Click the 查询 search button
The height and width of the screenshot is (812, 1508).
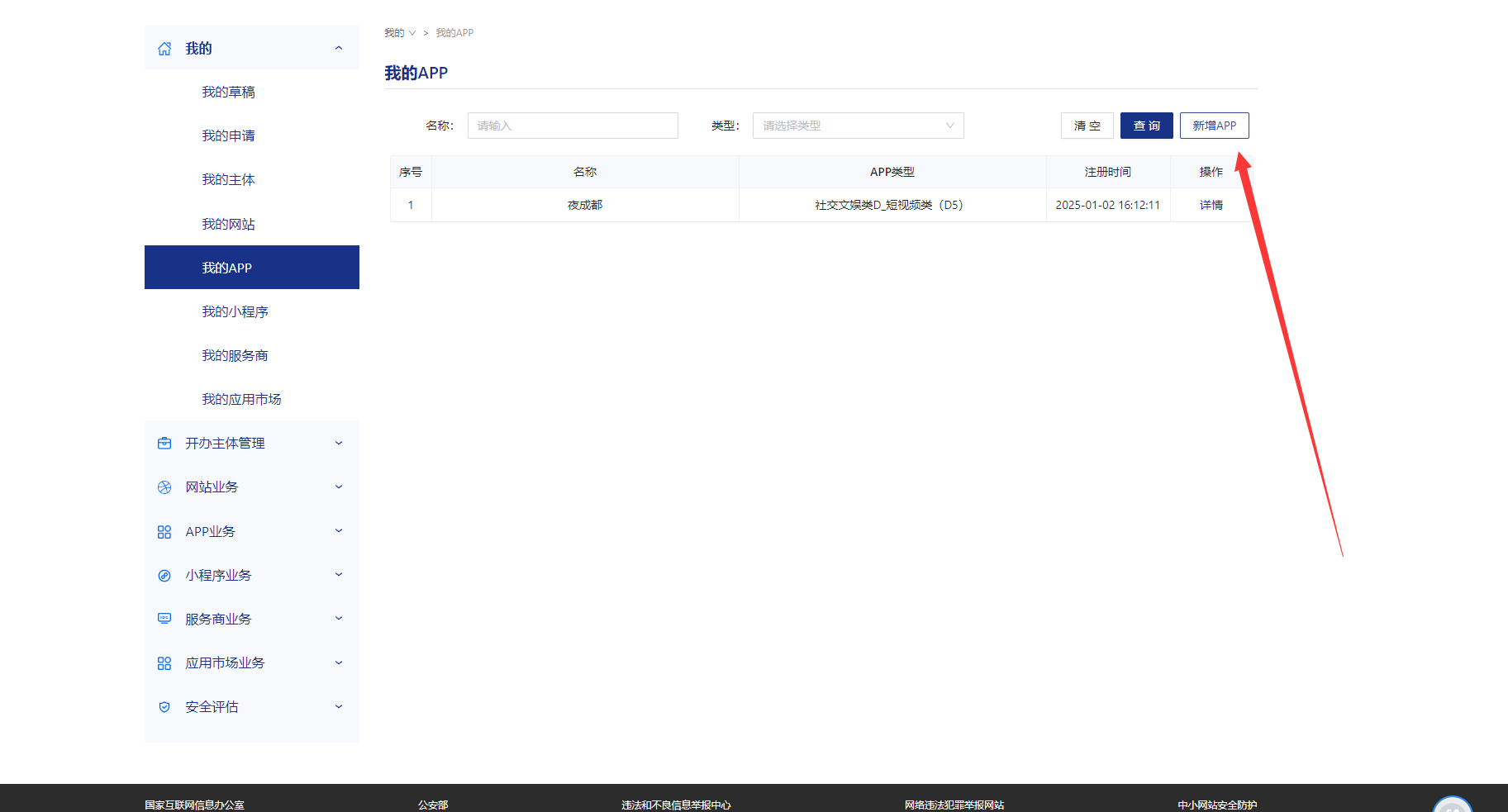click(x=1147, y=126)
